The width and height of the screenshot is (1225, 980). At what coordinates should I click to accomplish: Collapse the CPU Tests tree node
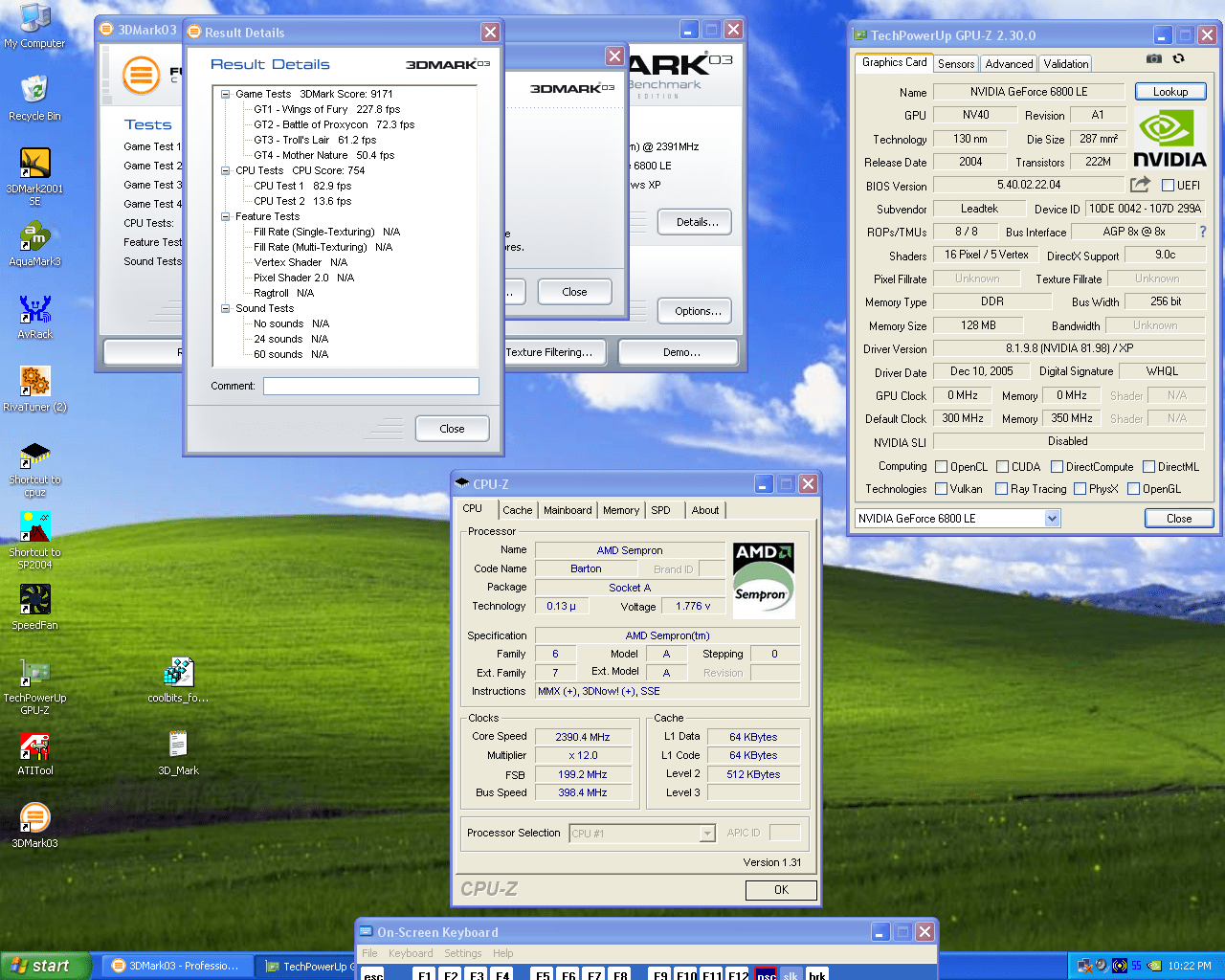(x=226, y=170)
